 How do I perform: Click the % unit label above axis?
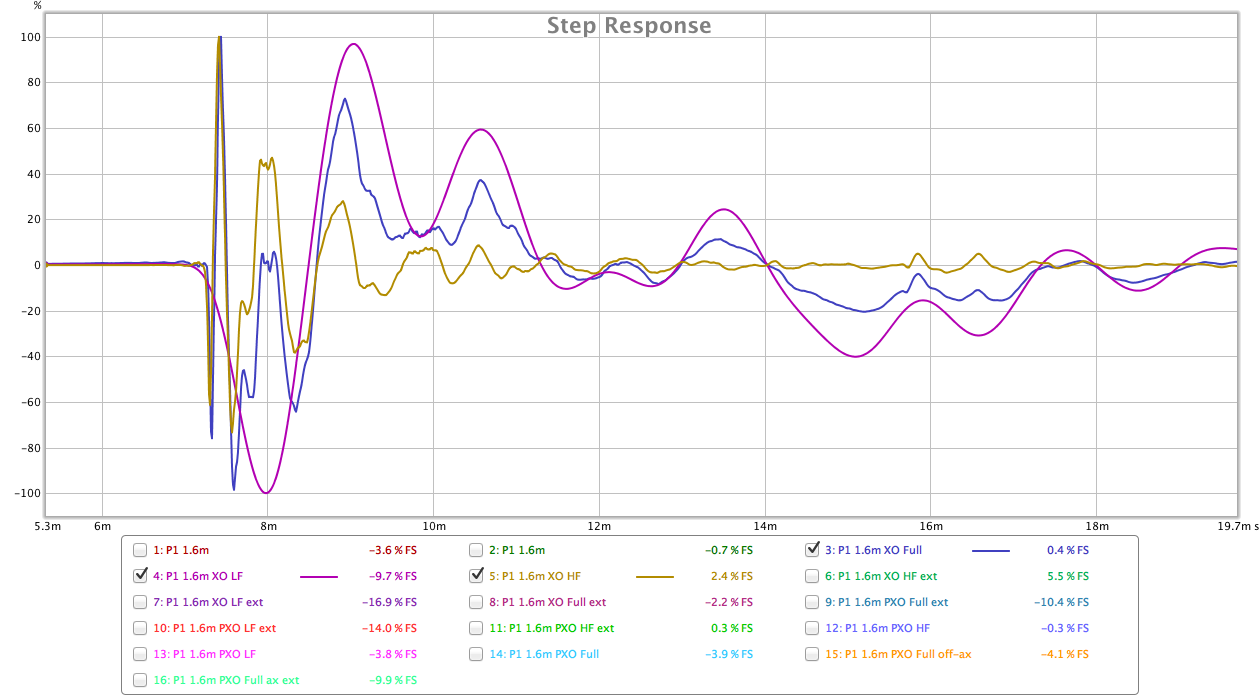37,6
